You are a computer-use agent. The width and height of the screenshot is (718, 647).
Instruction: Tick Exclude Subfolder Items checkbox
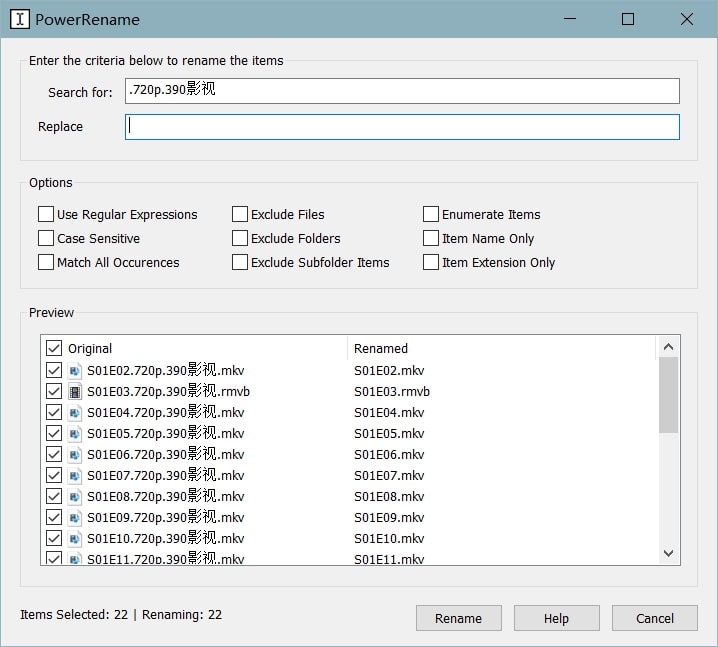240,262
